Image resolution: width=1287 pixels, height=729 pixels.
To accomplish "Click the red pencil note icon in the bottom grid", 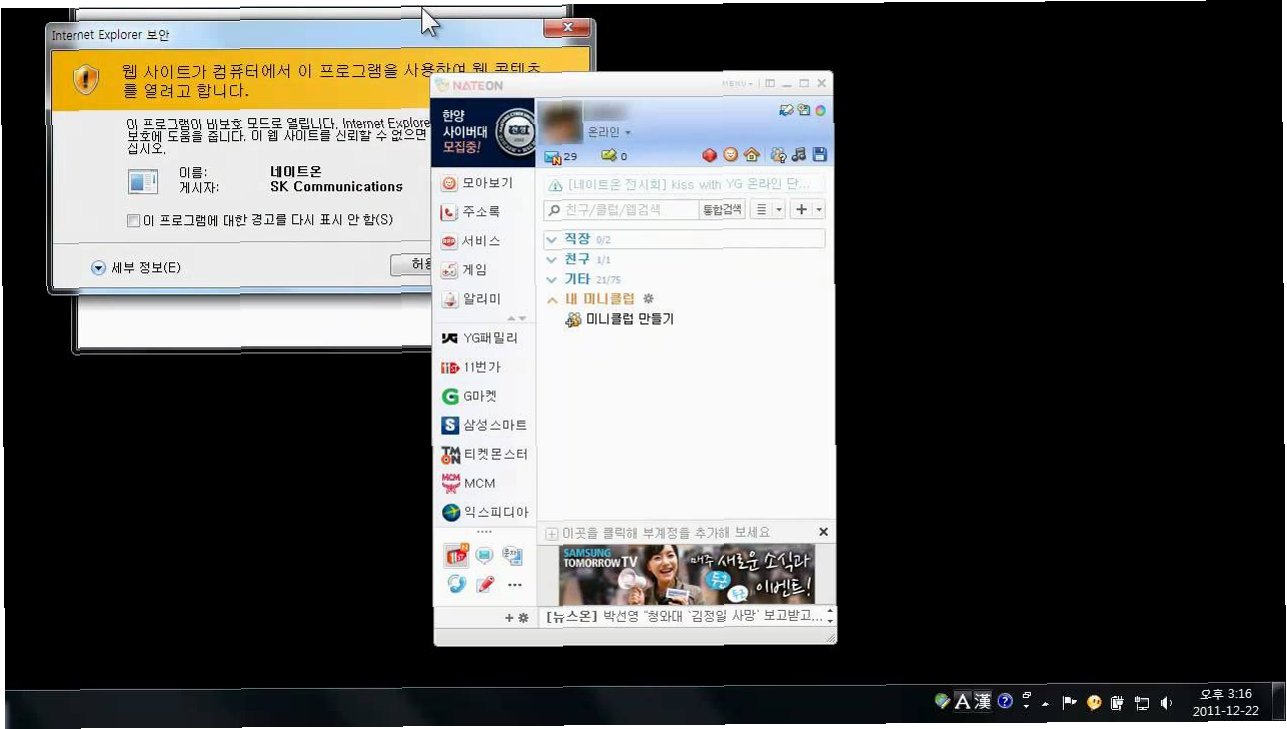I will [x=485, y=584].
